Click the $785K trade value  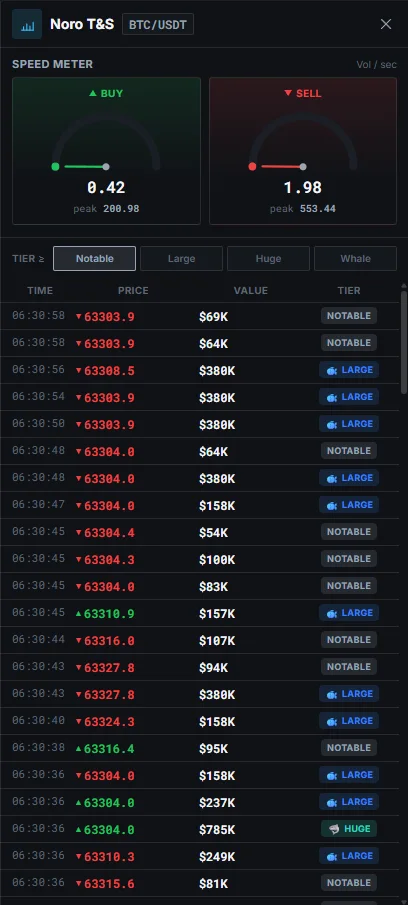[217, 829]
